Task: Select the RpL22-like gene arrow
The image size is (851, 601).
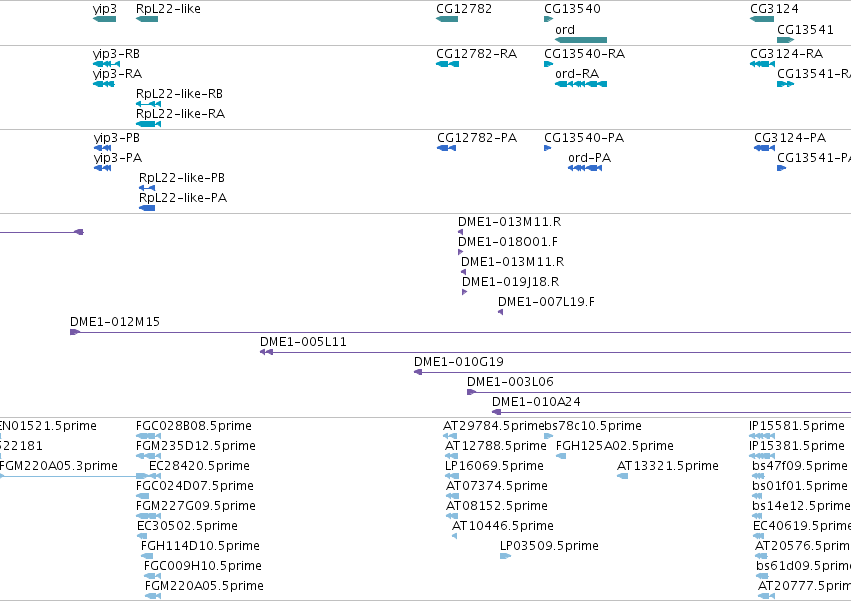Action: point(147,19)
